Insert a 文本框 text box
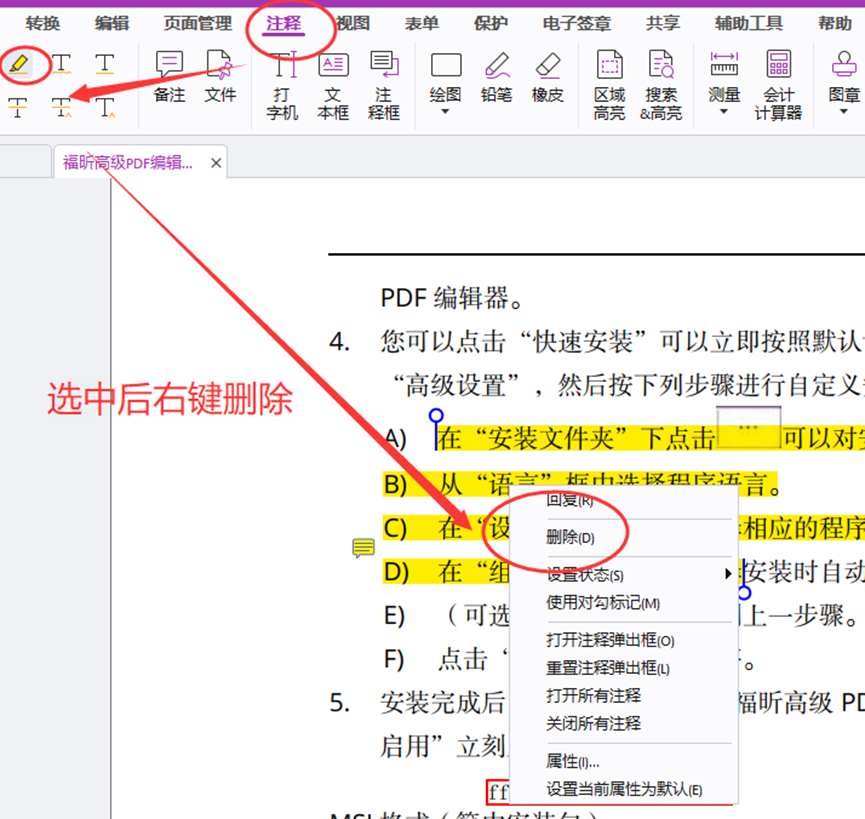This screenshot has height=819, width=865. (333, 85)
